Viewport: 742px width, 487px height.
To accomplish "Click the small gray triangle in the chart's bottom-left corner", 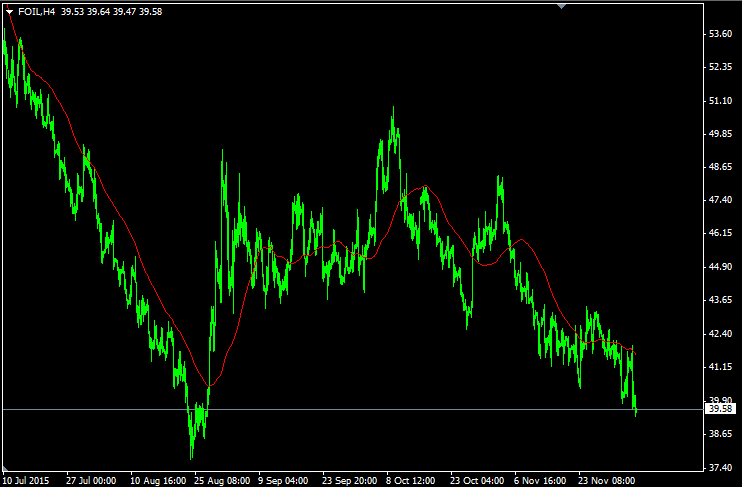I will [x=5, y=469].
